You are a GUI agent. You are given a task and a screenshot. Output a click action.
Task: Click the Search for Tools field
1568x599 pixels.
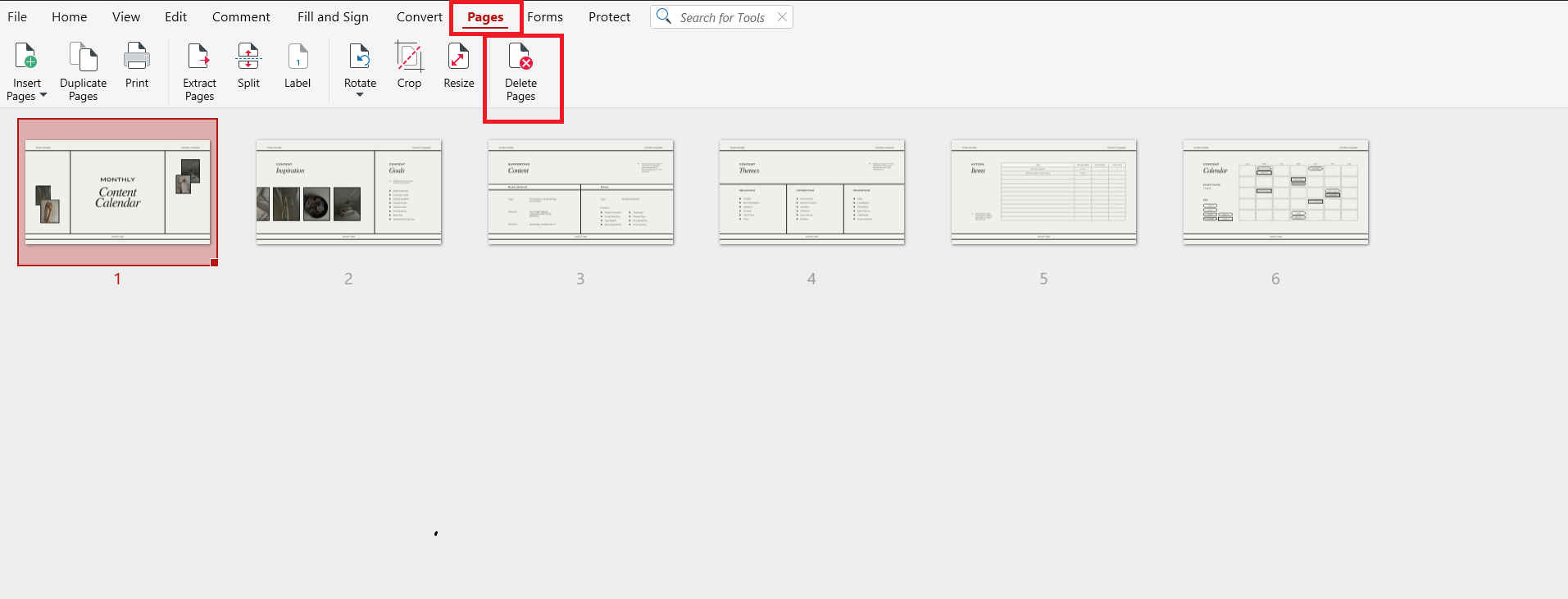tap(721, 17)
